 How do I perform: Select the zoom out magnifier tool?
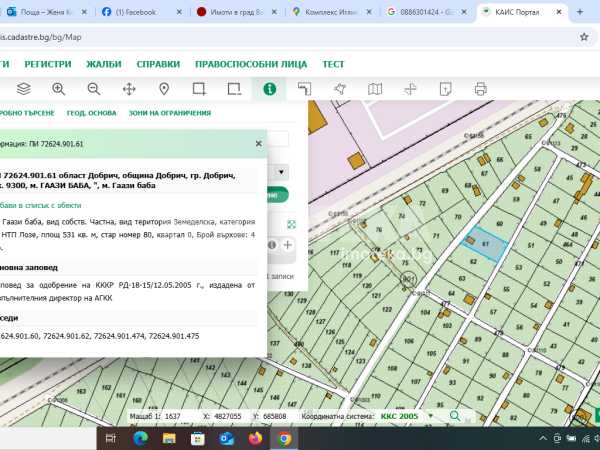[x=94, y=89]
